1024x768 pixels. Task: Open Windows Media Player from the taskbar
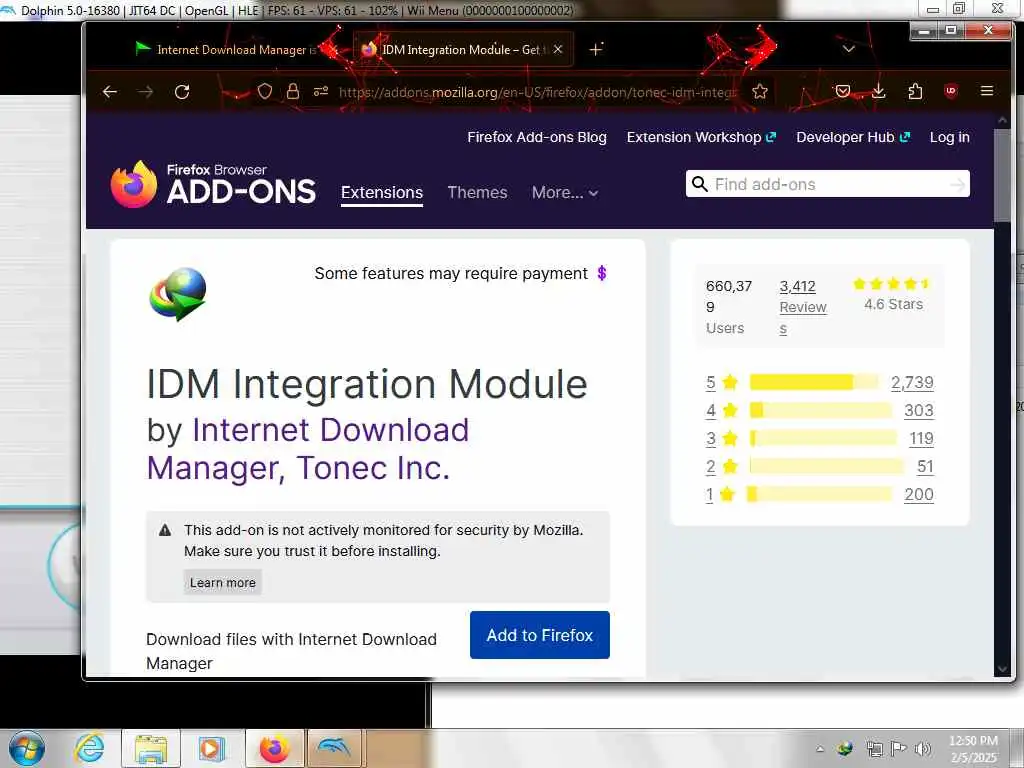[x=212, y=748]
